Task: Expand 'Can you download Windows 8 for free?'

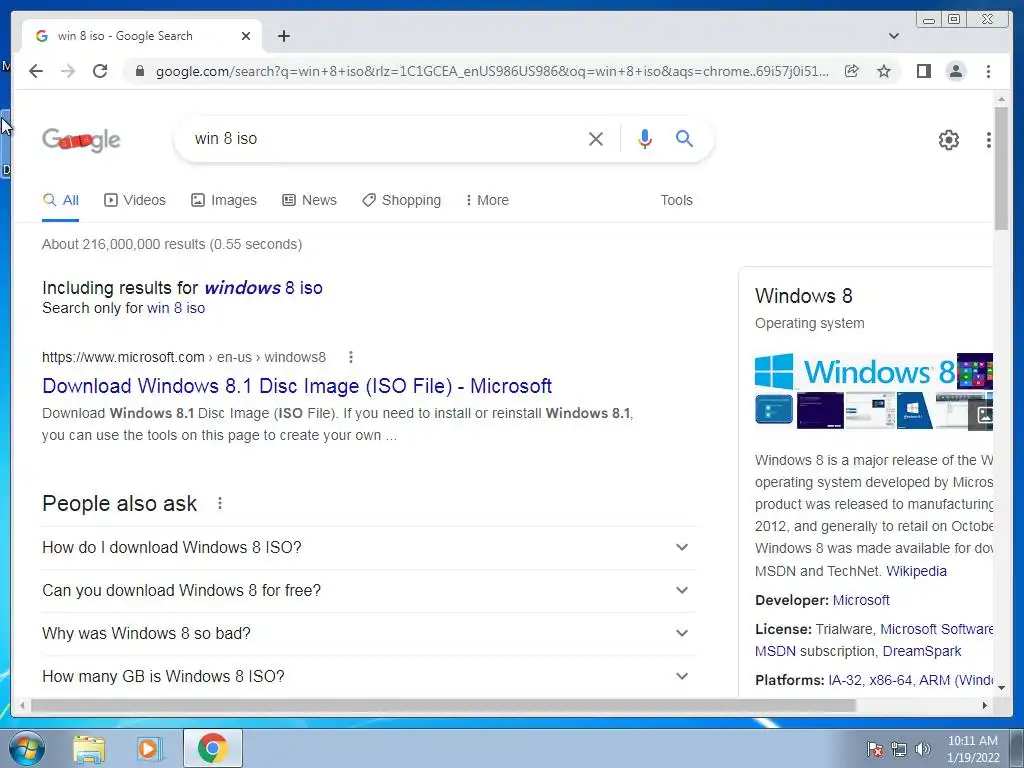Action: [368, 590]
